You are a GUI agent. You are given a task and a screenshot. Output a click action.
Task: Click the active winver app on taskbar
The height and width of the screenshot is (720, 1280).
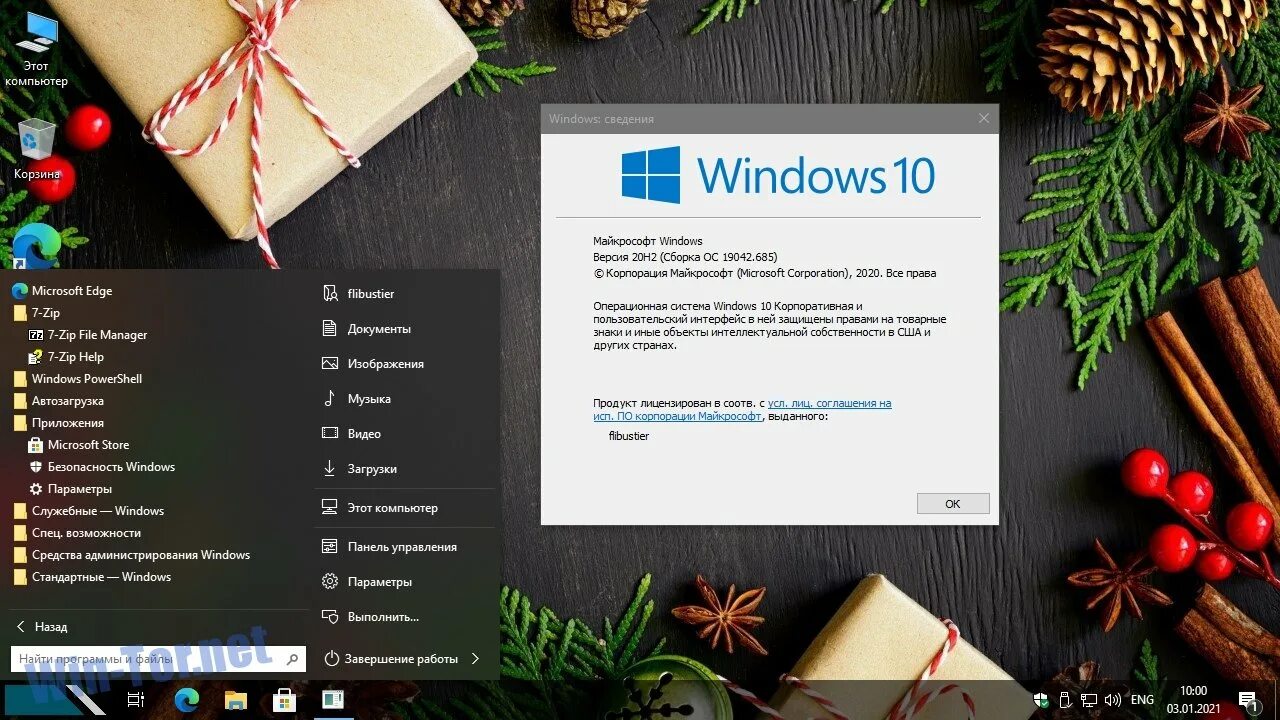[332, 700]
